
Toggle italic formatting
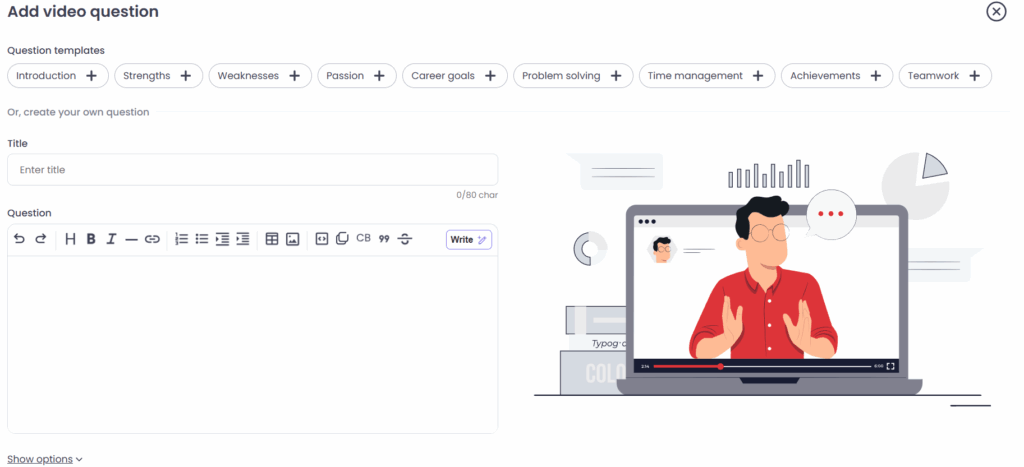tap(111, 239)
